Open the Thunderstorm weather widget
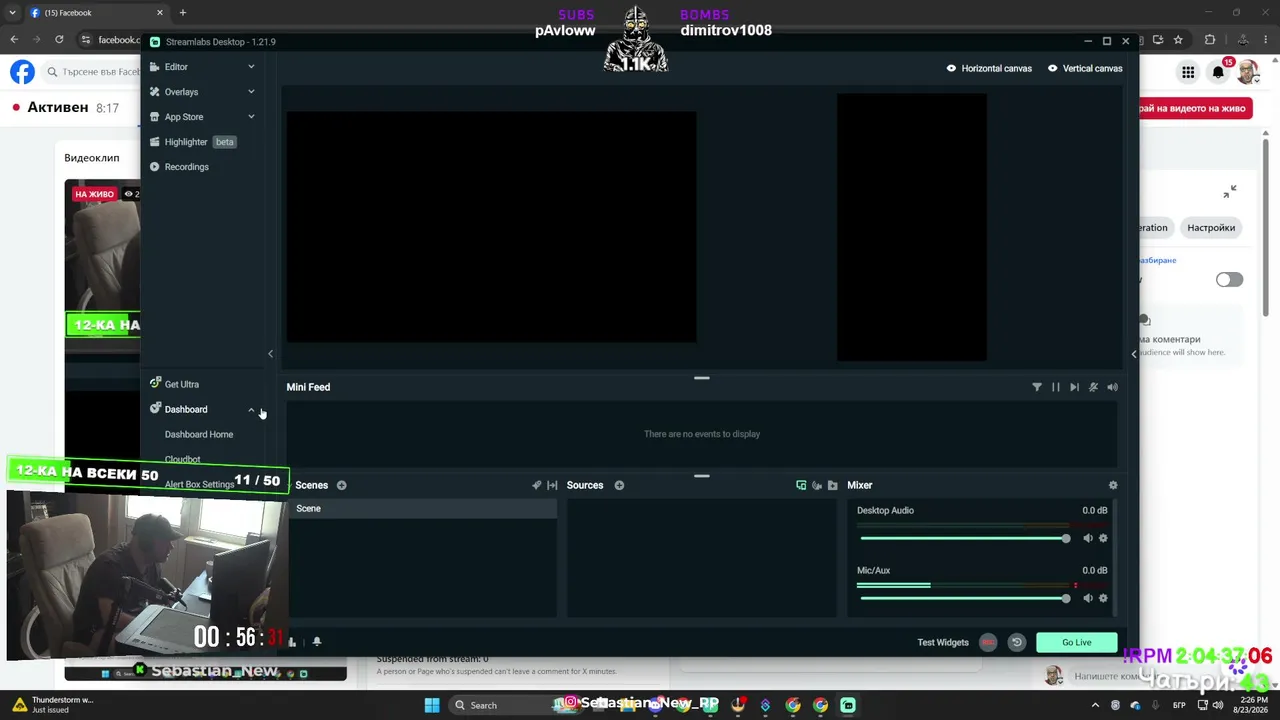The height and width of the screenshot is (720, 1280). 53,705
